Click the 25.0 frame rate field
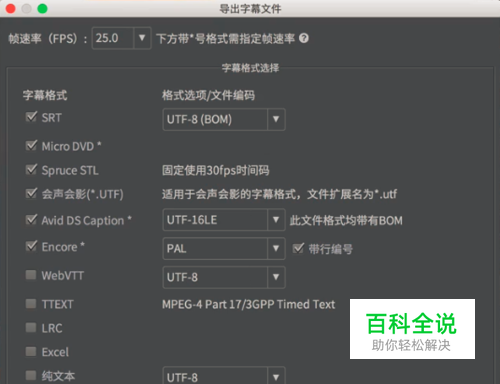The image size is (500, 384). [113, 38]
